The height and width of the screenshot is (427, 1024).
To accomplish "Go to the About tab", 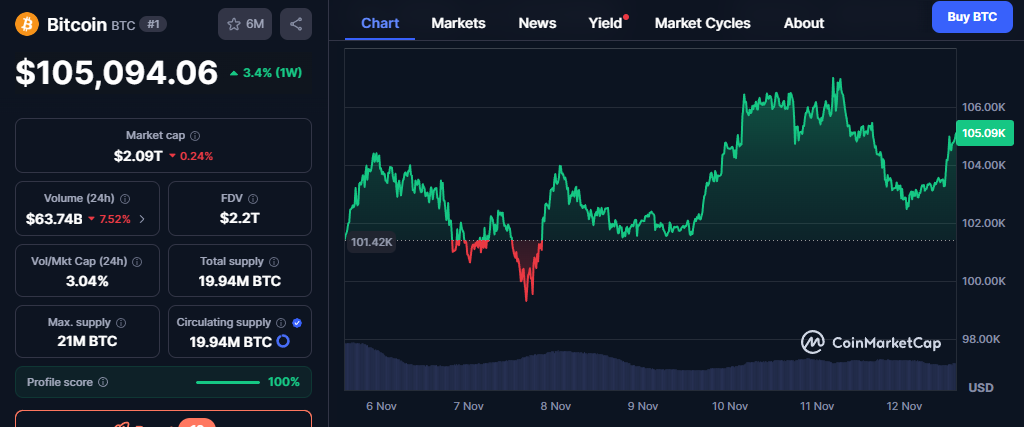I will tap(804, 23).
